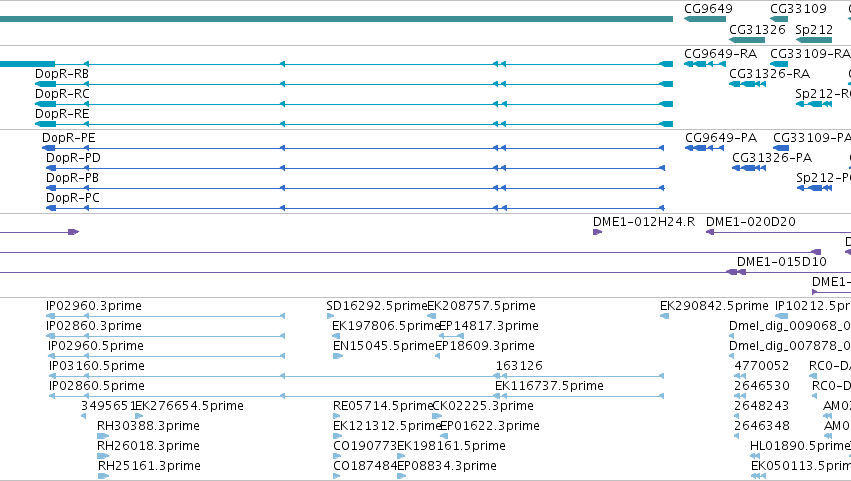The height and width of the screenshot is (481, 851).
Task: Click the IP02860.5prime EST label
Action: [97, 387]
